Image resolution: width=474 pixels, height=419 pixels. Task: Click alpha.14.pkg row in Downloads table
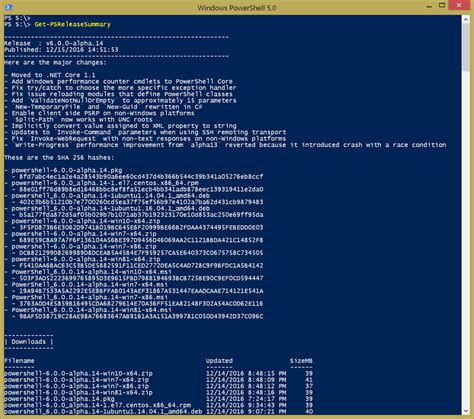159,399
